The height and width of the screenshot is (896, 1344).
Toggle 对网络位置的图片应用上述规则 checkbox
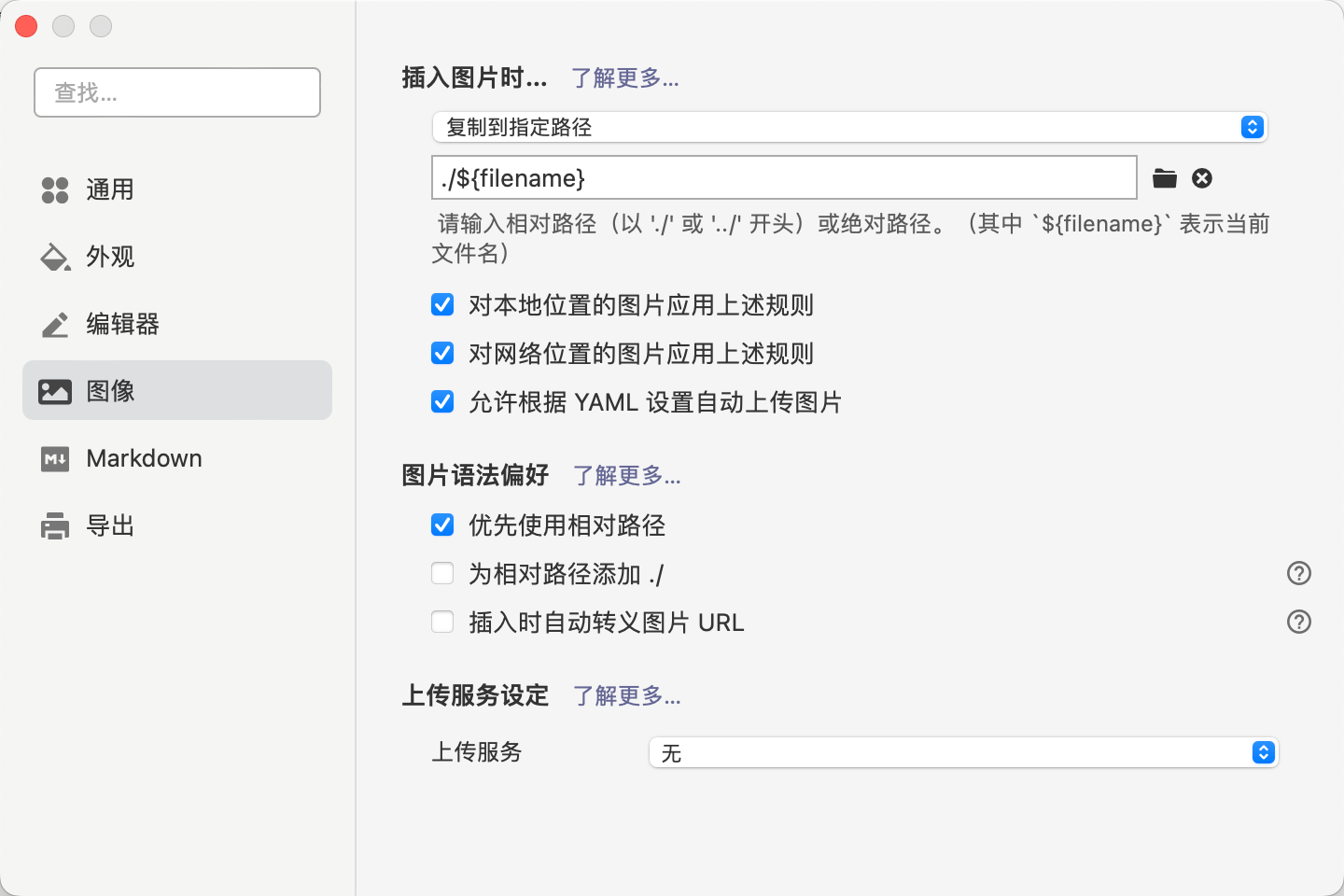pyautogui.click(x=442, y=354)
